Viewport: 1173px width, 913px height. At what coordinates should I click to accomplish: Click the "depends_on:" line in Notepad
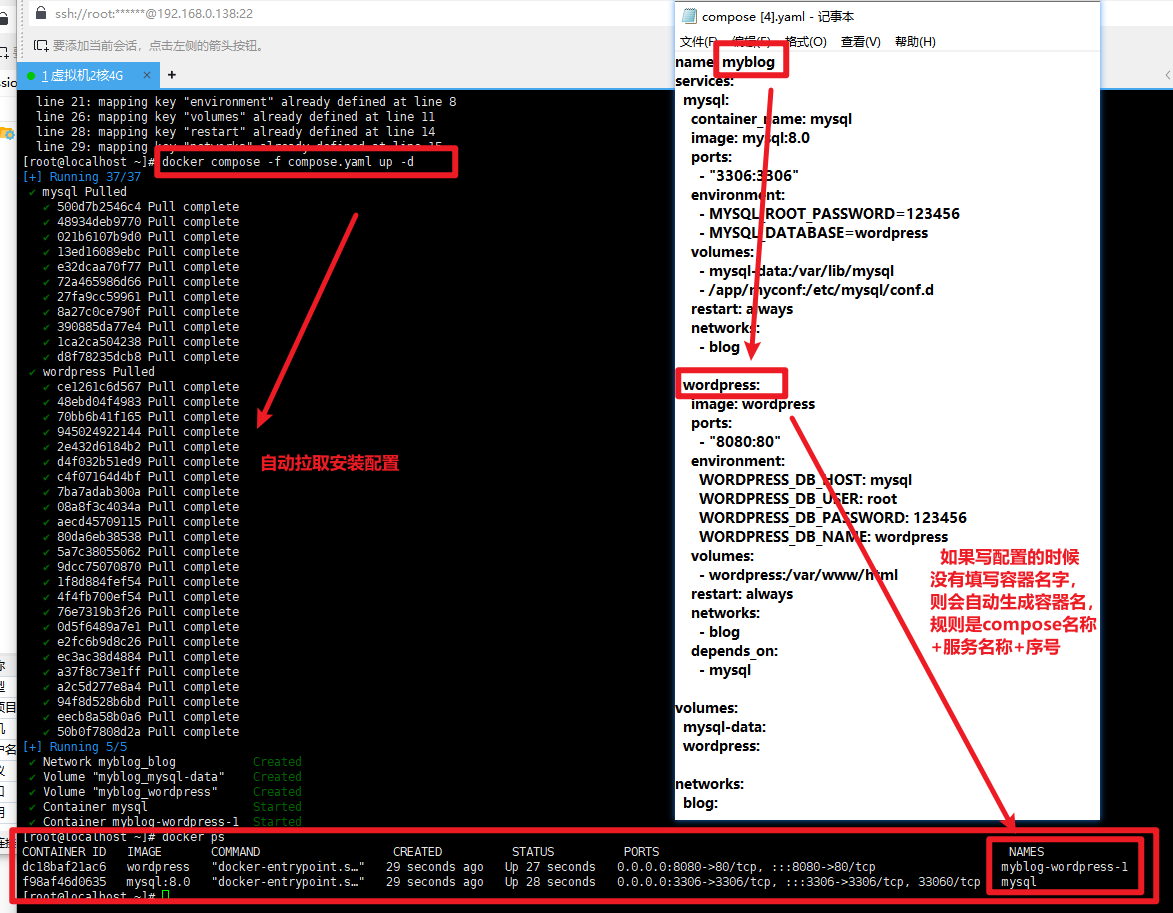point(735,651)
